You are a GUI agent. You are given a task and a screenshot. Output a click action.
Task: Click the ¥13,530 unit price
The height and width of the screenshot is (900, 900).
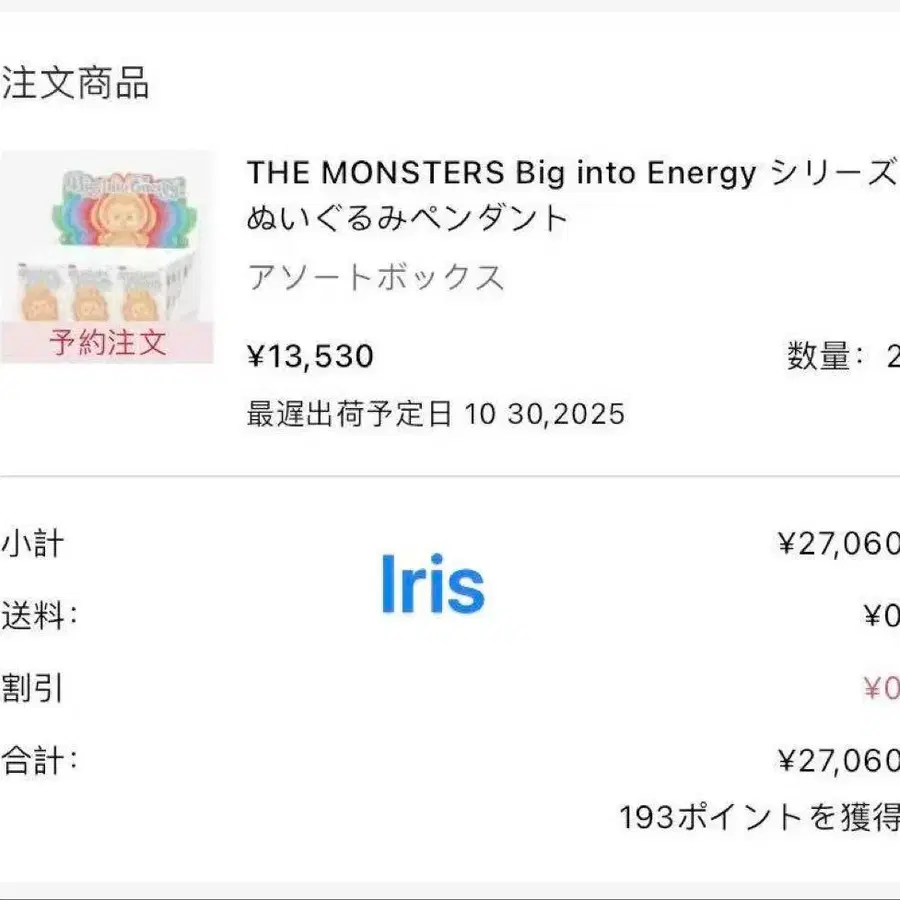310,356
